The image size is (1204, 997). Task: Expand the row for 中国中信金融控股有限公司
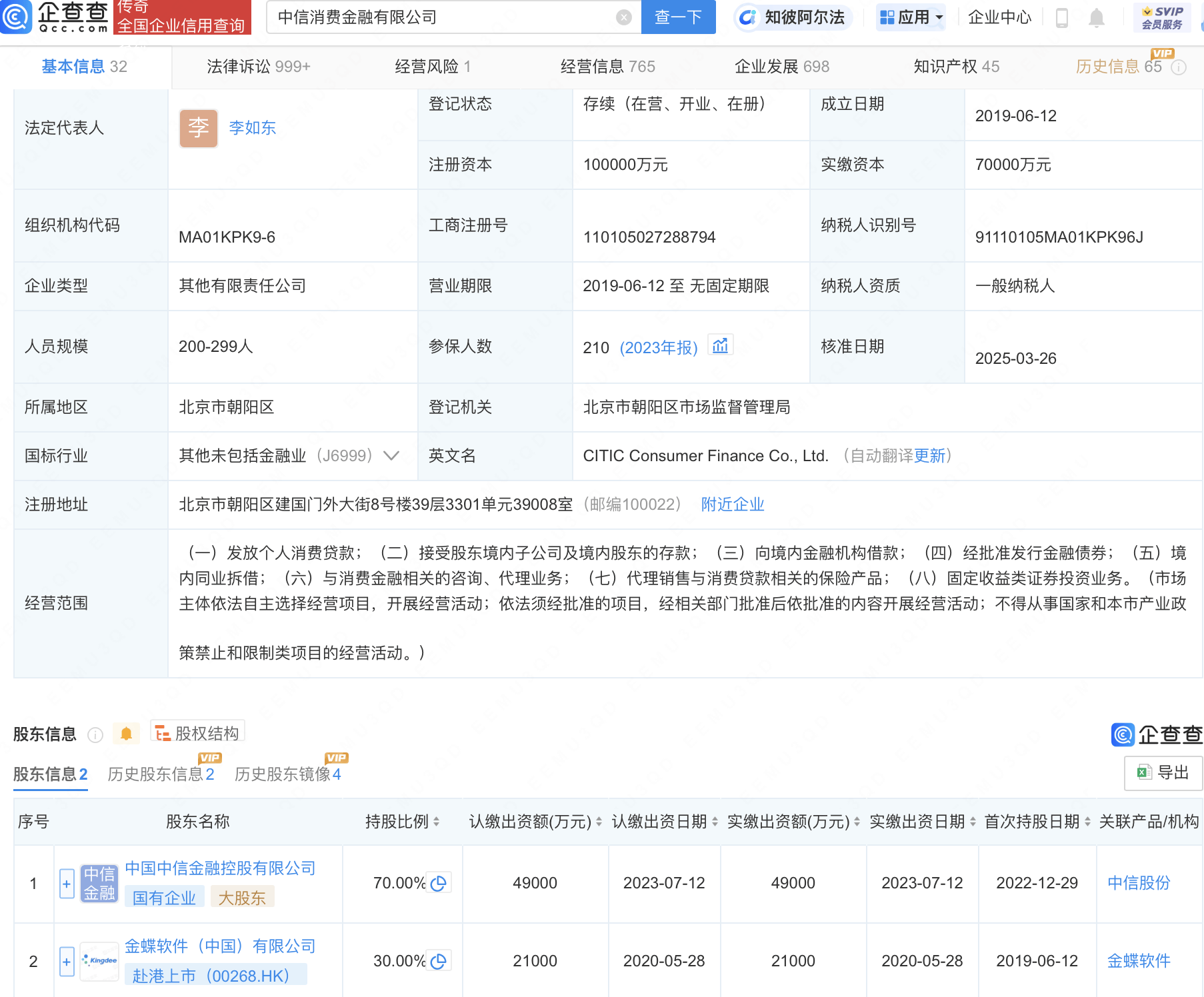click(67, 884)
